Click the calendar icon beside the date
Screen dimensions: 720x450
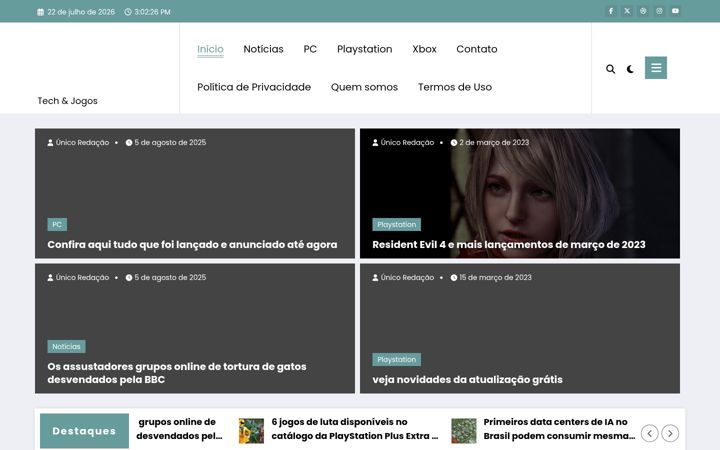(x=40, y=12)
